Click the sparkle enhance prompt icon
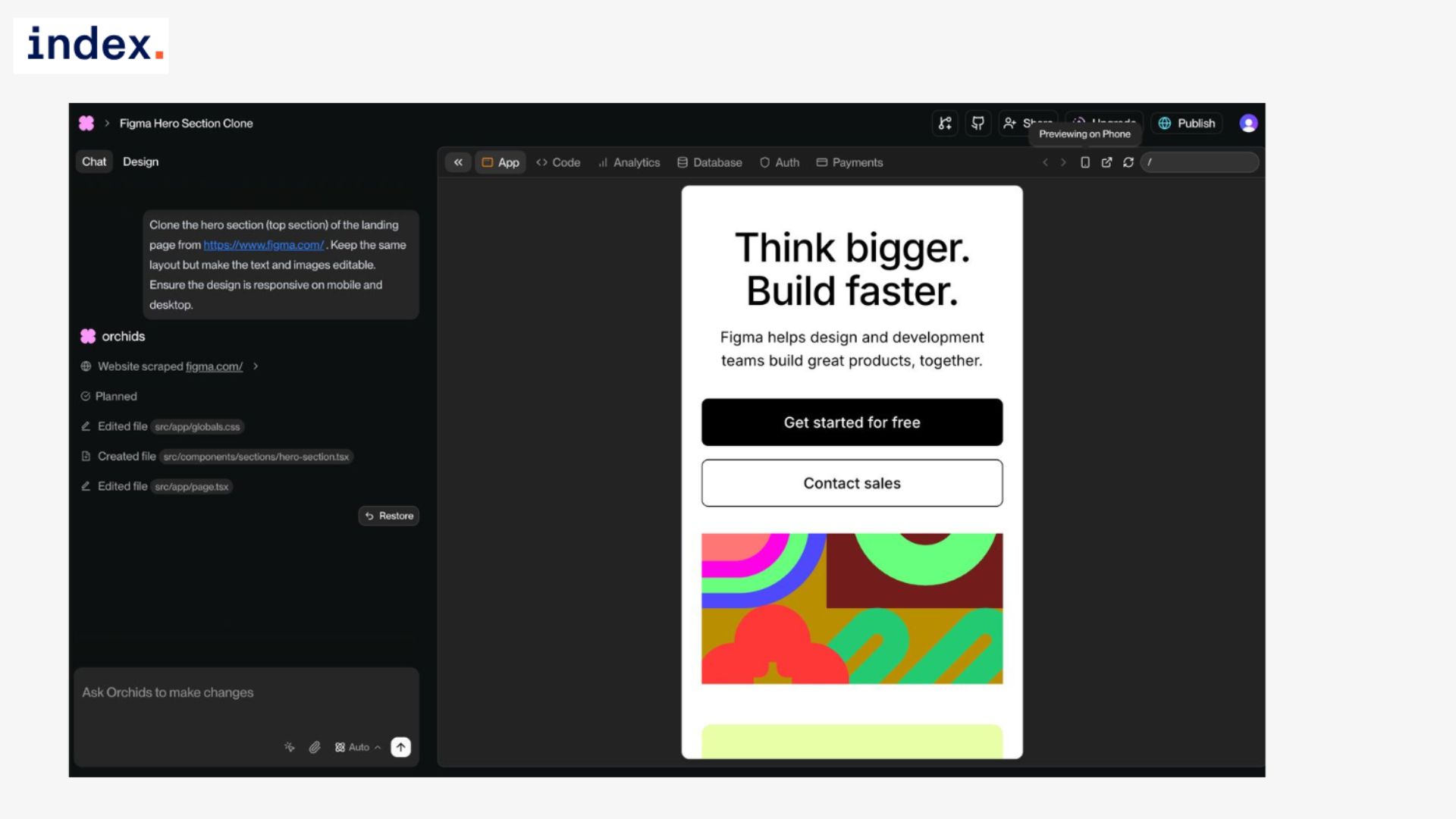The image size is (1456, 819). click(290, 747)
